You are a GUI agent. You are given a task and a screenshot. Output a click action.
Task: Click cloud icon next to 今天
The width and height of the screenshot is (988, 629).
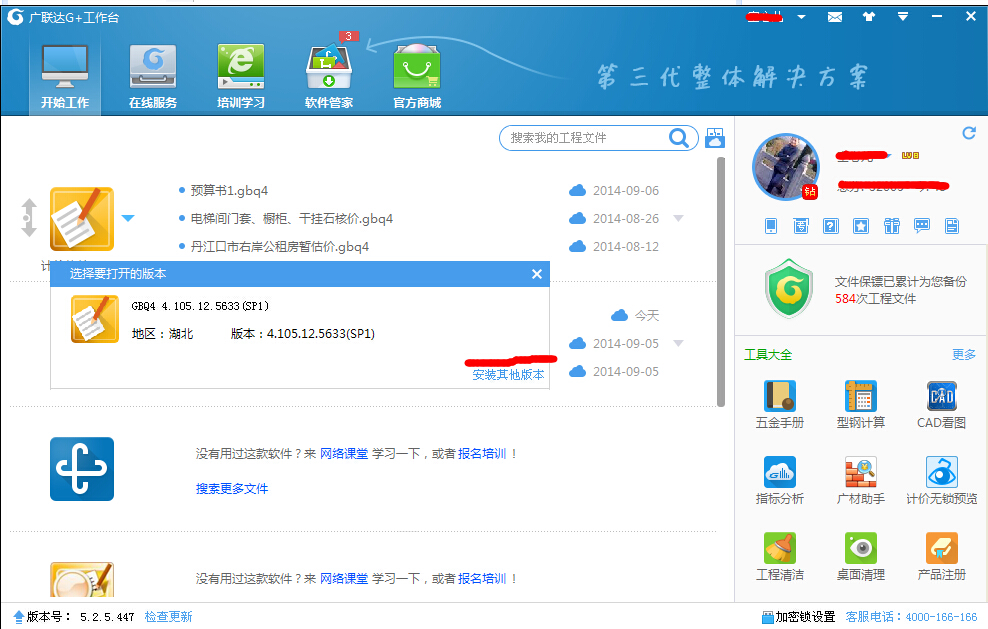tap(619, 315)
